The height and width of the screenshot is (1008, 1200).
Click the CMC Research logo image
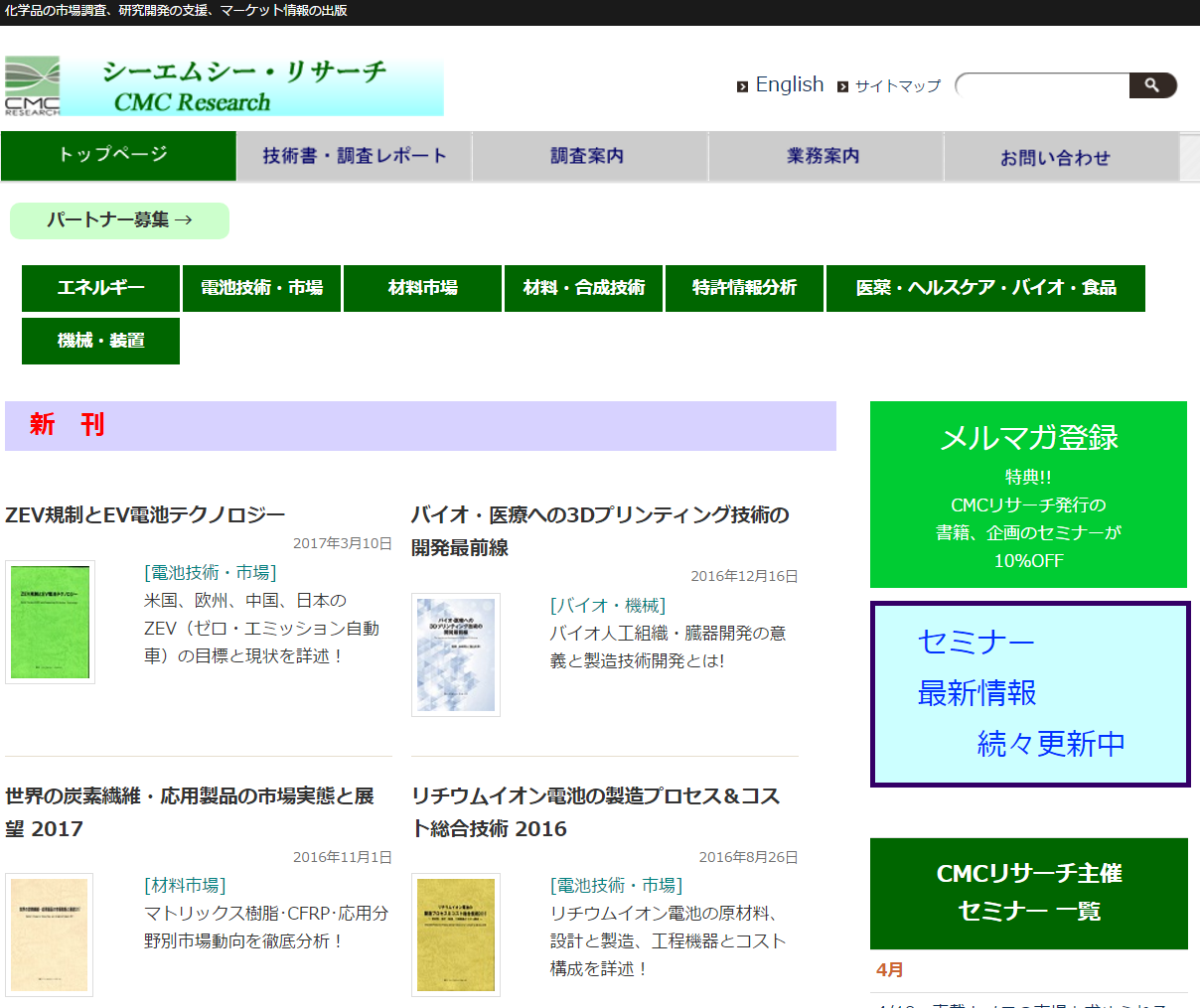[224, 86]
